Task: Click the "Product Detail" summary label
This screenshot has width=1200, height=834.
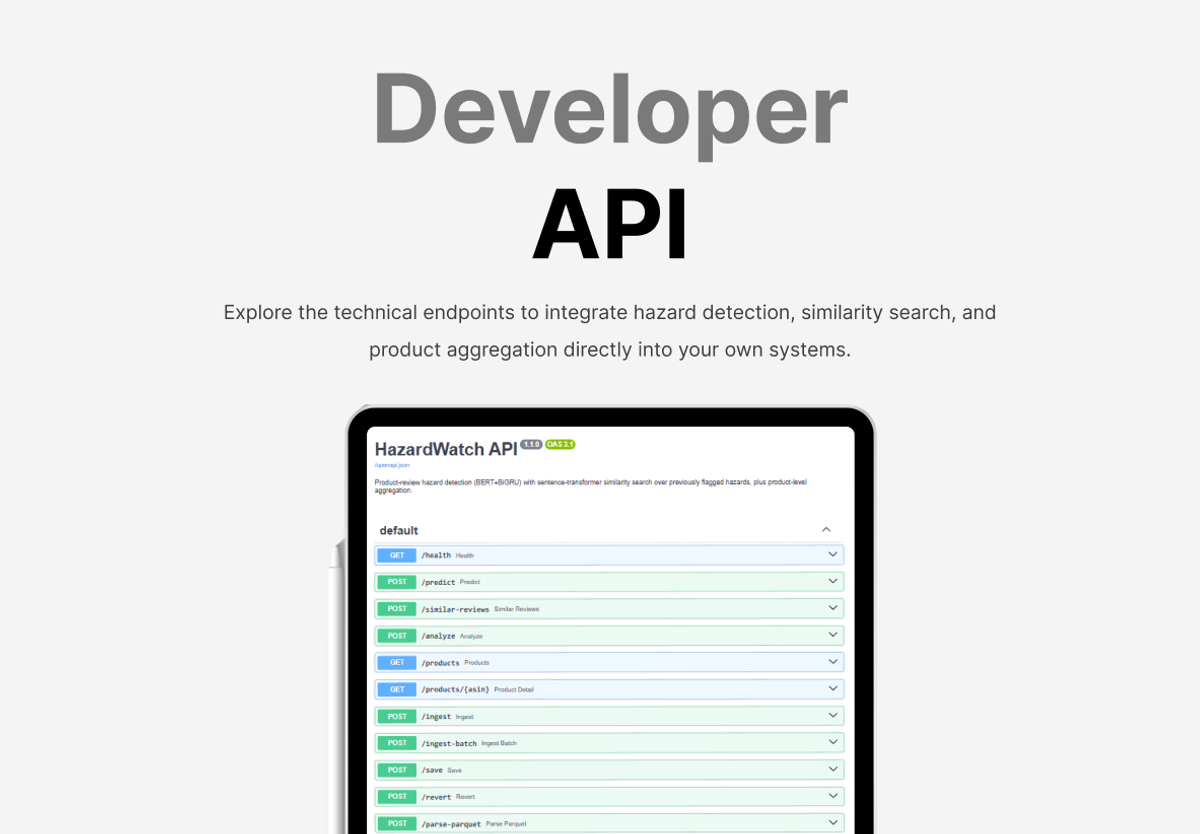Action: pyautogui.click(x=514, y=690)
